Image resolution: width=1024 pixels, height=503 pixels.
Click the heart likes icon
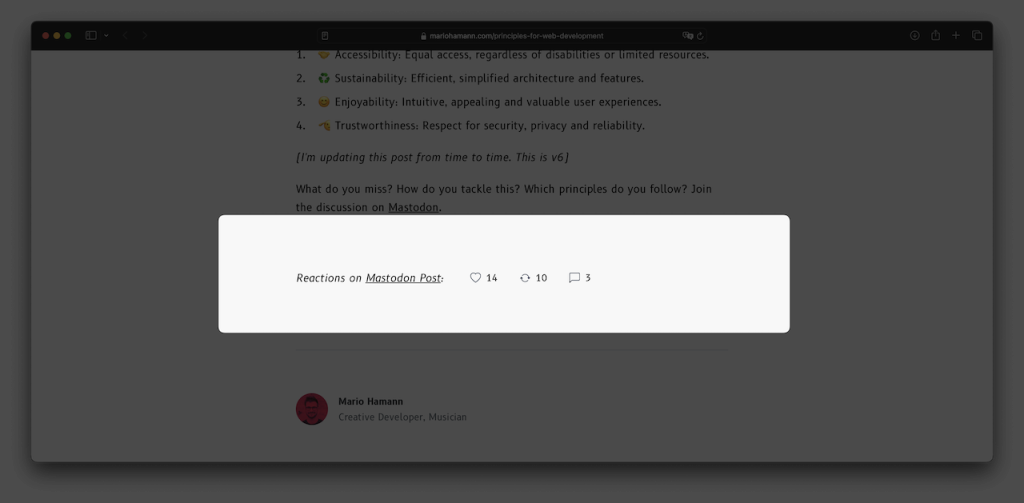click(x=475, y=278)
